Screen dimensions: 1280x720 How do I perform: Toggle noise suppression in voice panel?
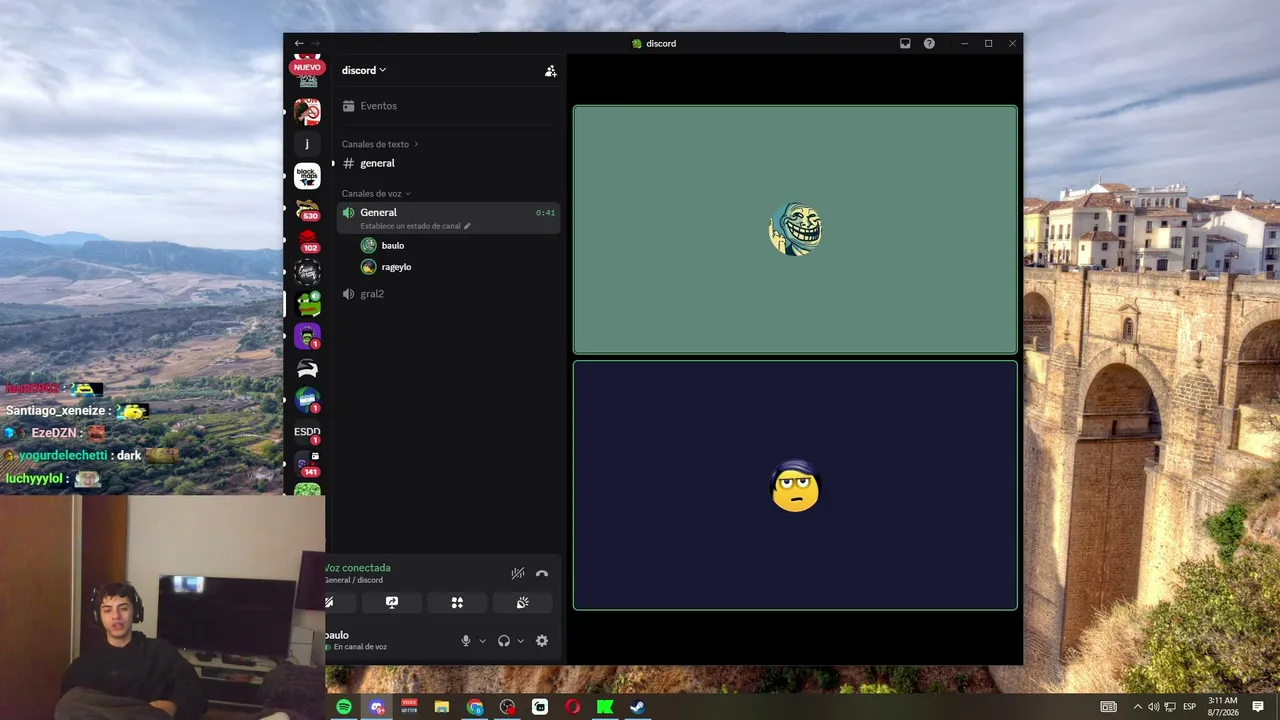518,573
